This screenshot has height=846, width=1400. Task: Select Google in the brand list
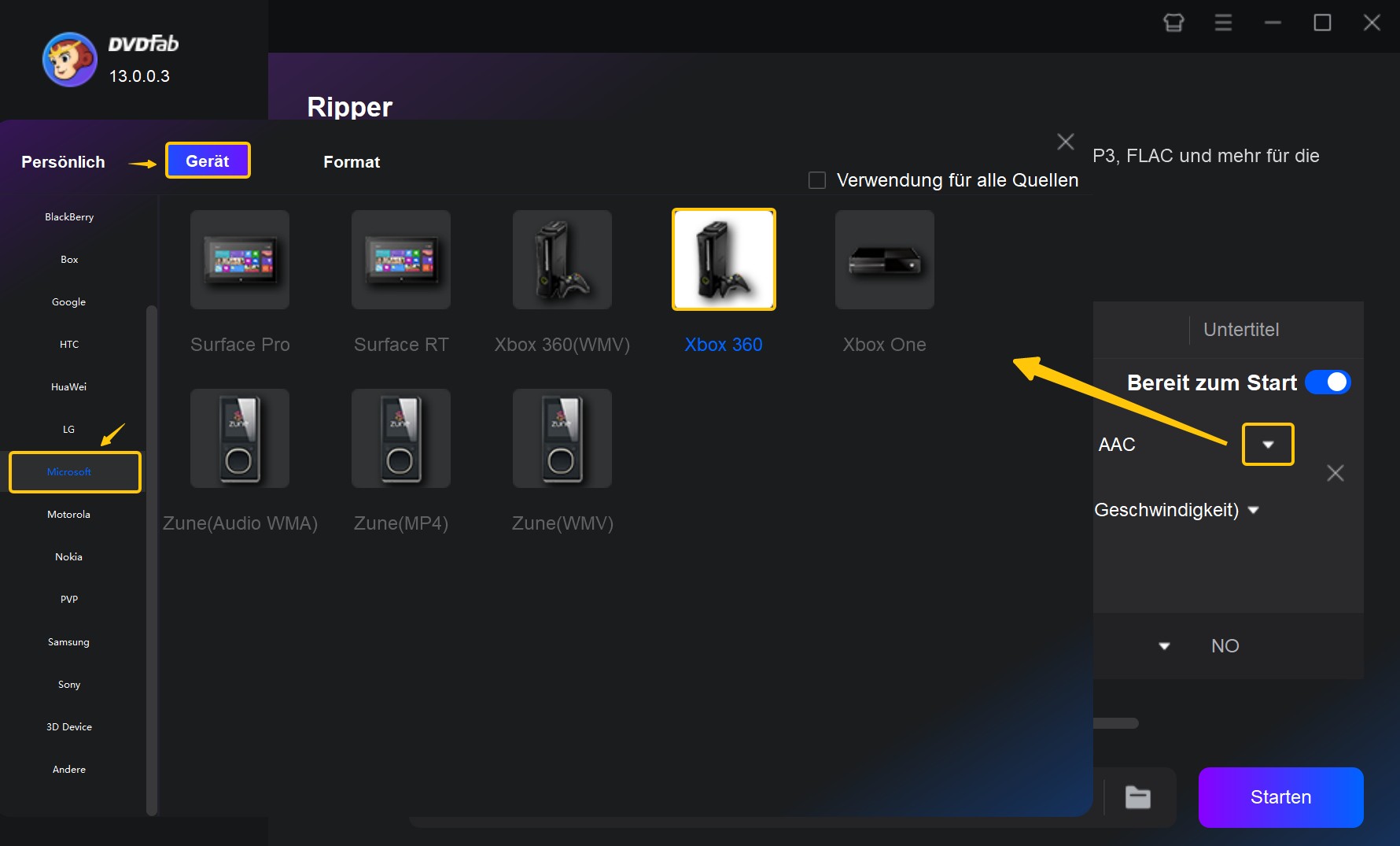coord(69,302)
